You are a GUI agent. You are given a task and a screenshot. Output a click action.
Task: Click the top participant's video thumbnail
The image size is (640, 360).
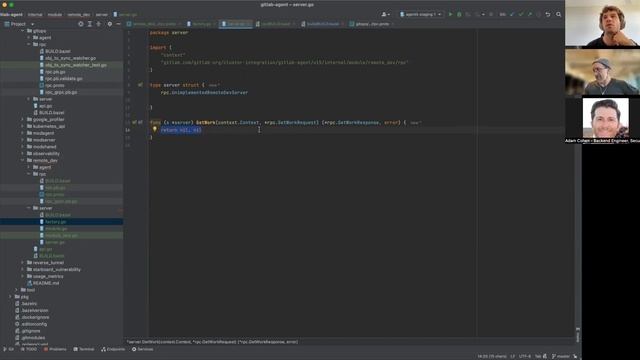[x=602, y=23]
